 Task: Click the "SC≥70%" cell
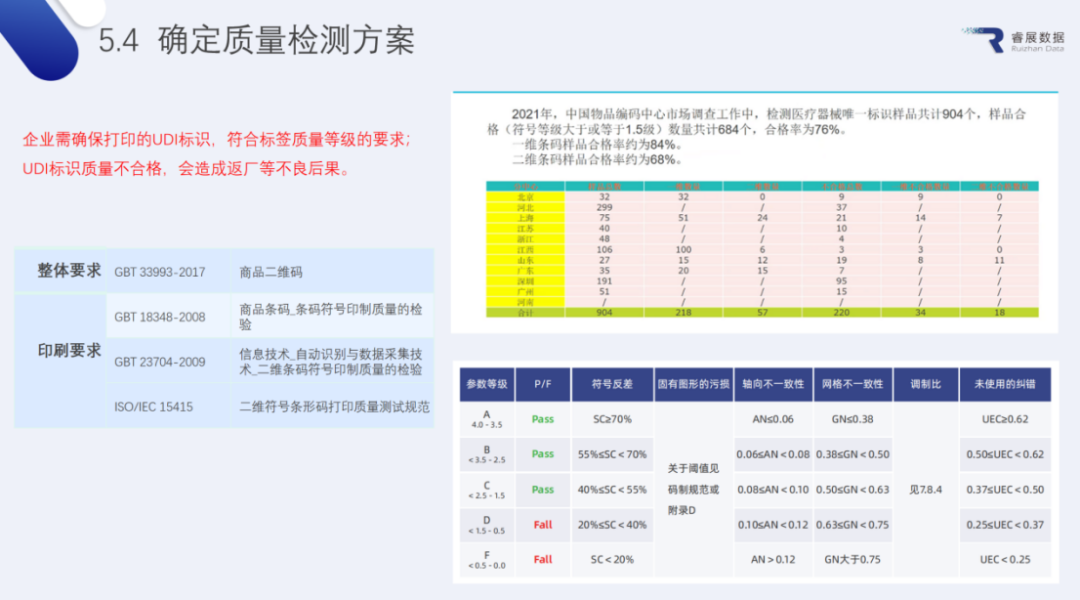611,419
